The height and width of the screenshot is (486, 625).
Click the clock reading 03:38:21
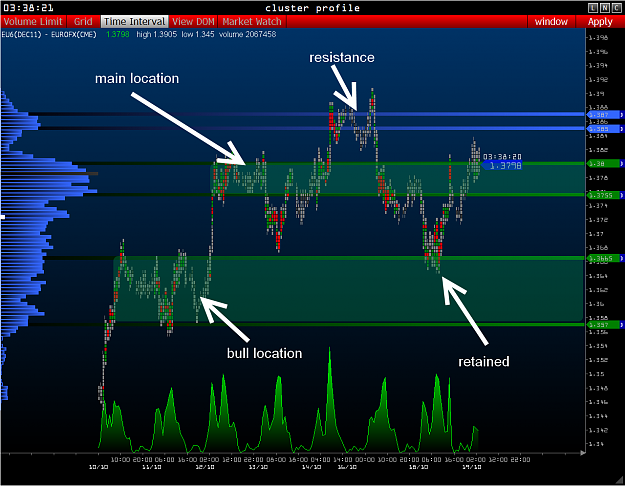[x=28, y=8]
